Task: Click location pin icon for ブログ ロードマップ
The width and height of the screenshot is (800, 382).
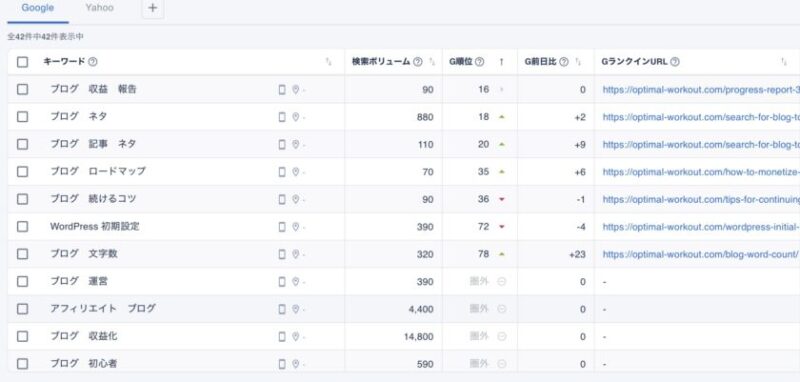Action: point(295,172)
